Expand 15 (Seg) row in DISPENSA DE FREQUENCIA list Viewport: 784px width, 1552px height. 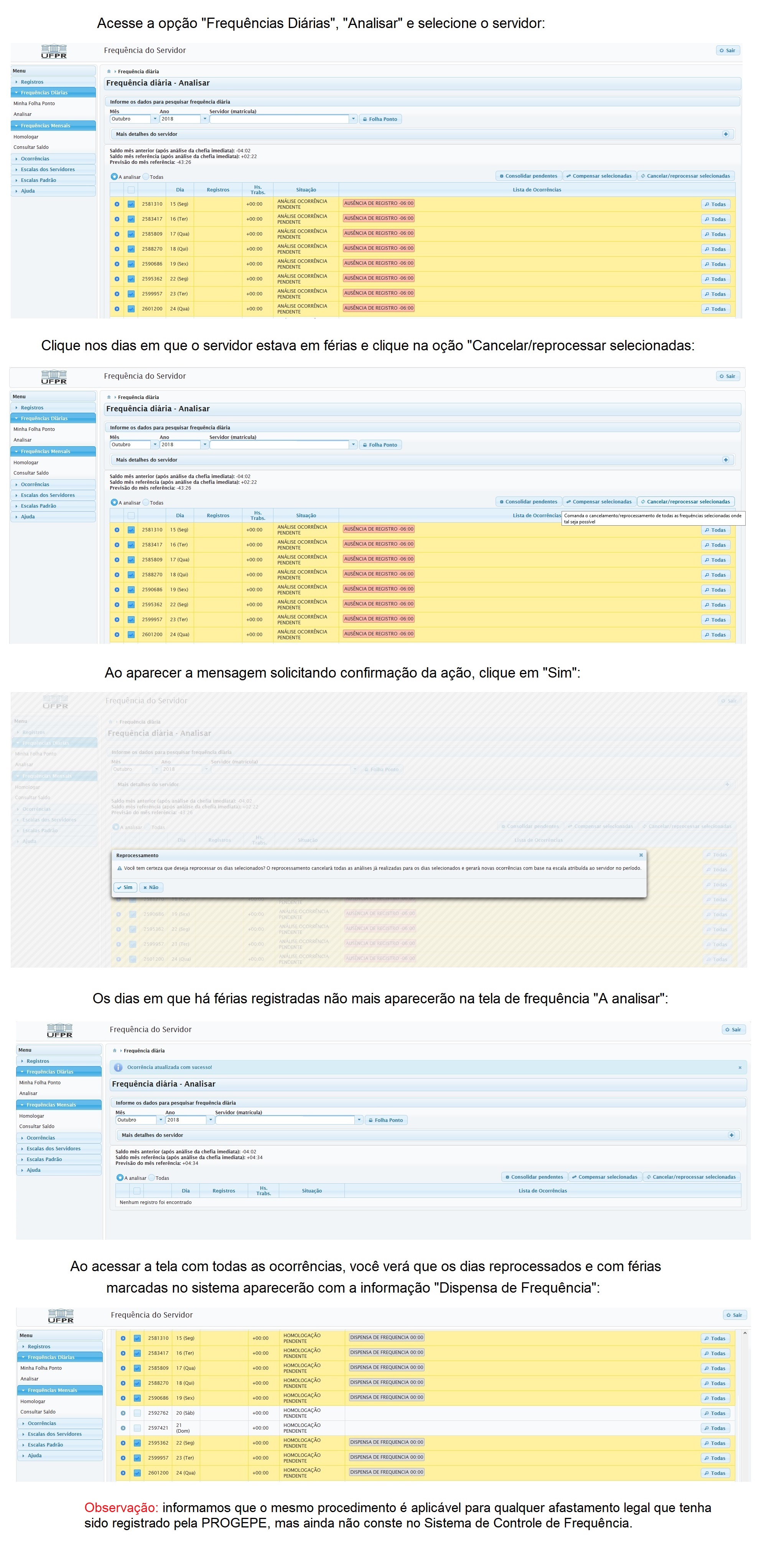pos(123,1338)
